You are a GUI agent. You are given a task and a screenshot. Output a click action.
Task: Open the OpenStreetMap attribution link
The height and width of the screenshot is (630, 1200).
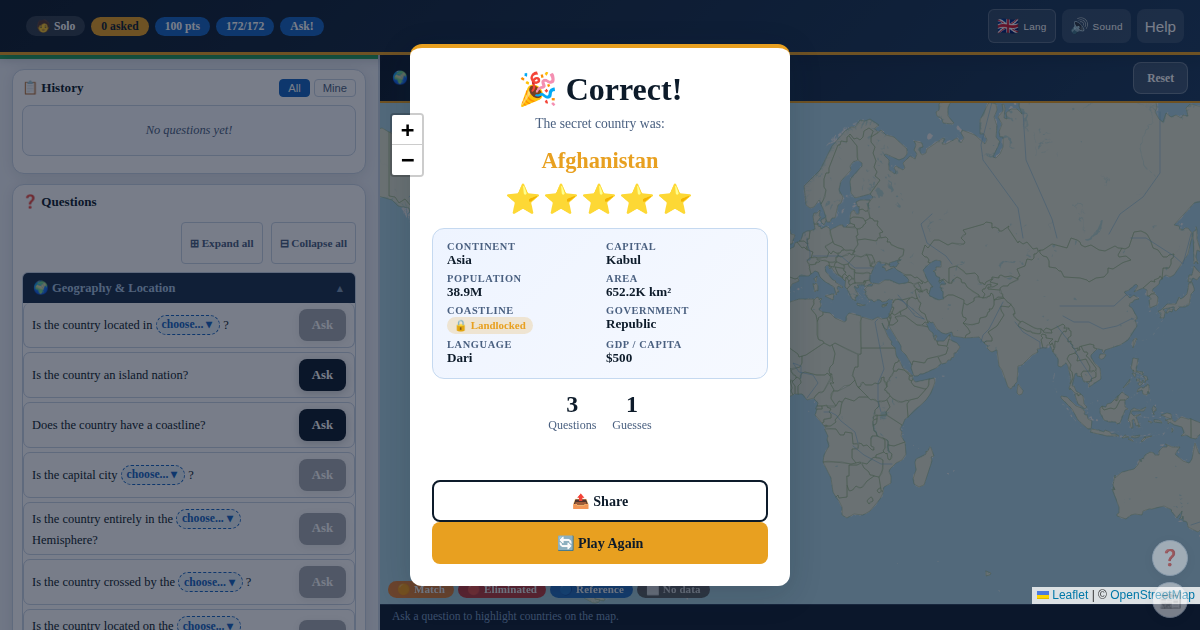pyautogui.click(x=1152, y=595)
